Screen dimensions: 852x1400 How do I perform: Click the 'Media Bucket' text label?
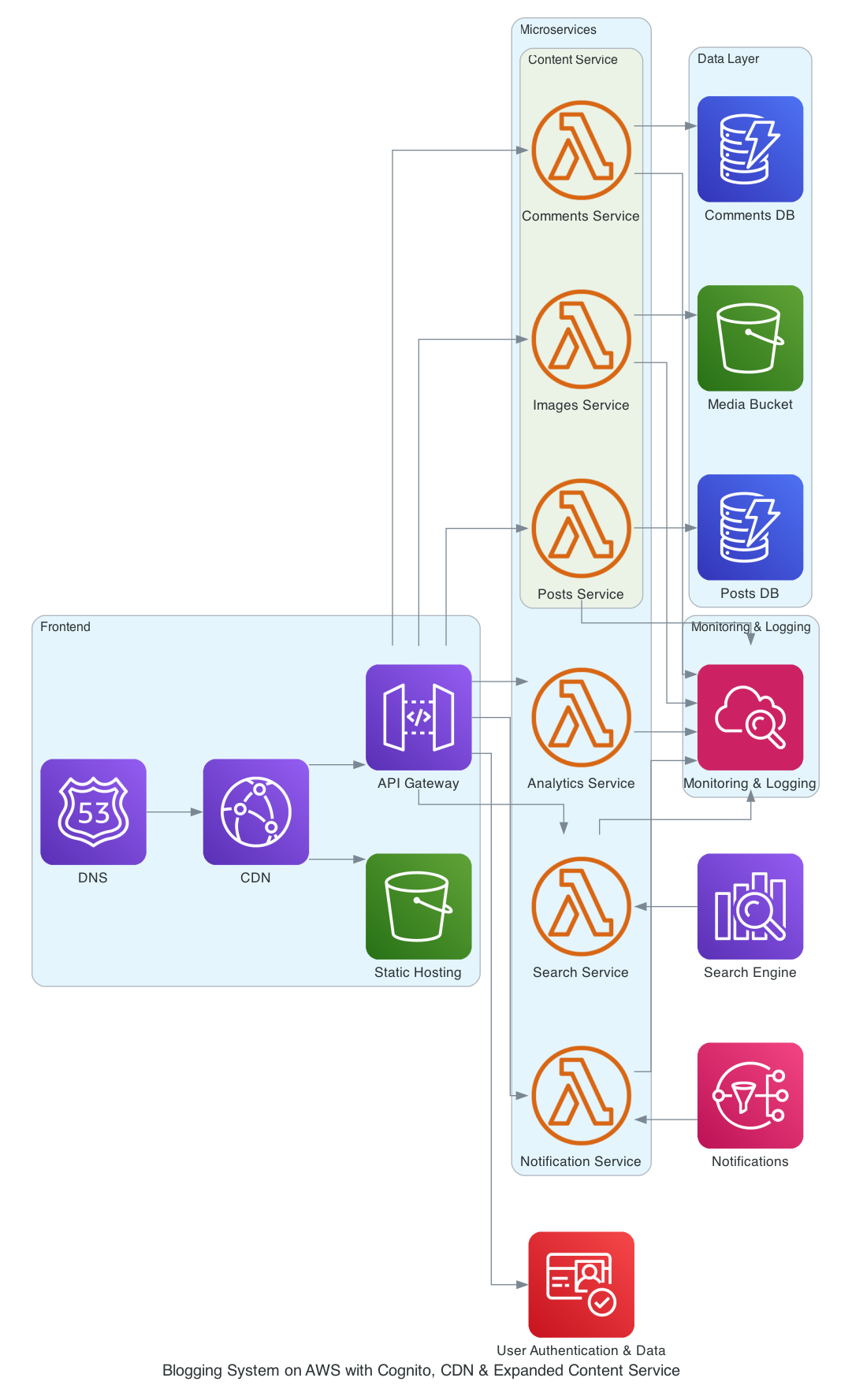pyautogui.click(x=750, y=404)
